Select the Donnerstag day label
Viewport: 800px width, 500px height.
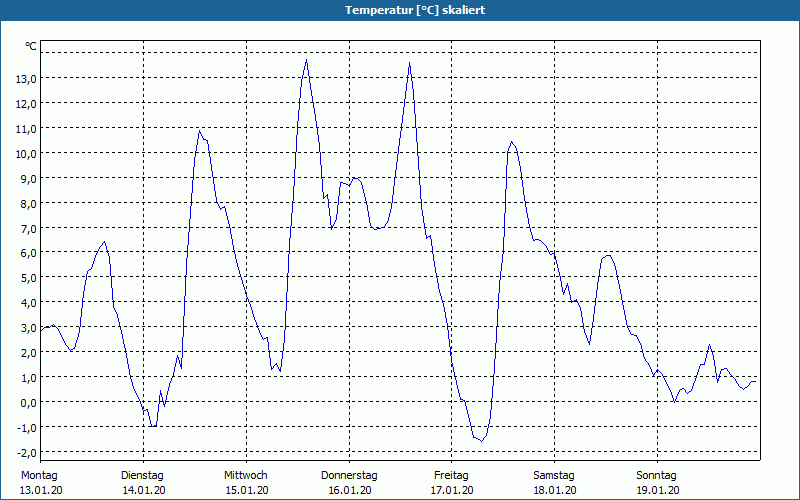[349, 476]
